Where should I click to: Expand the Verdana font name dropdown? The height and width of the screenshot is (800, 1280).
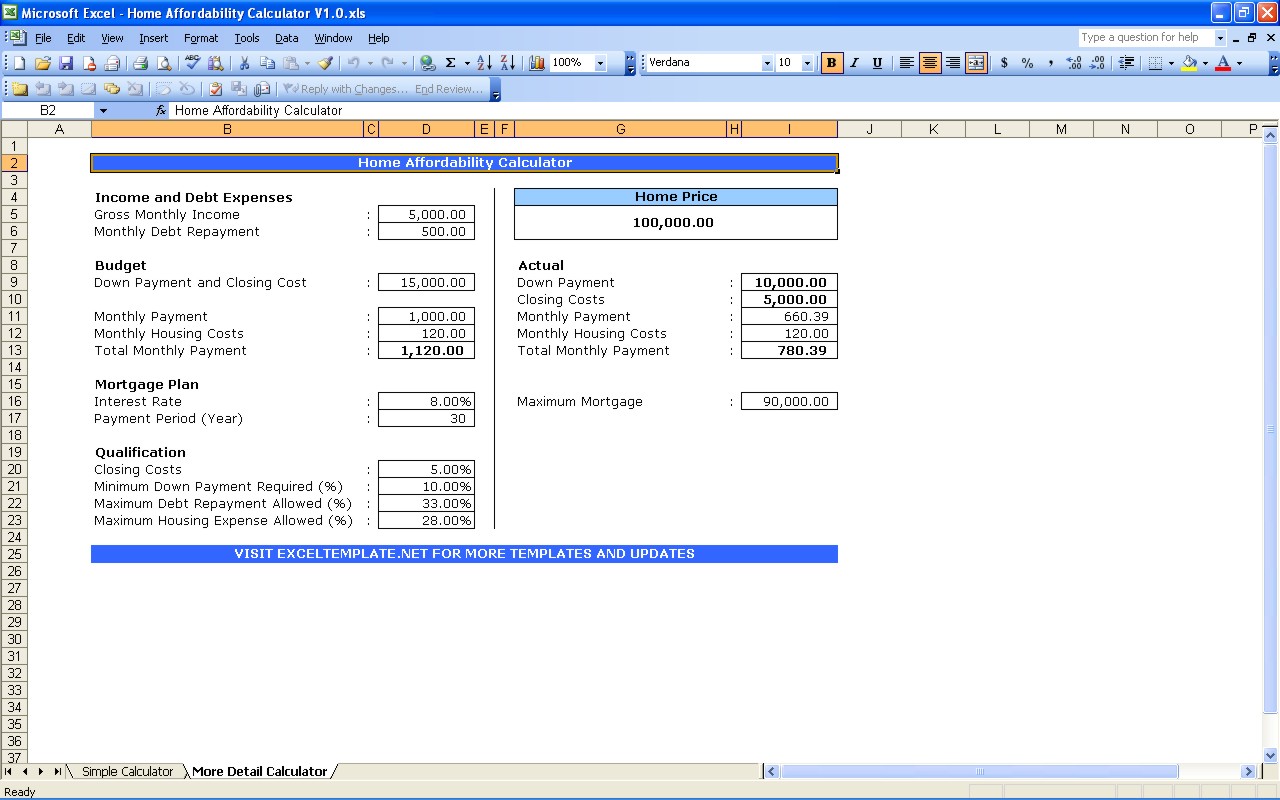[767, 63]
